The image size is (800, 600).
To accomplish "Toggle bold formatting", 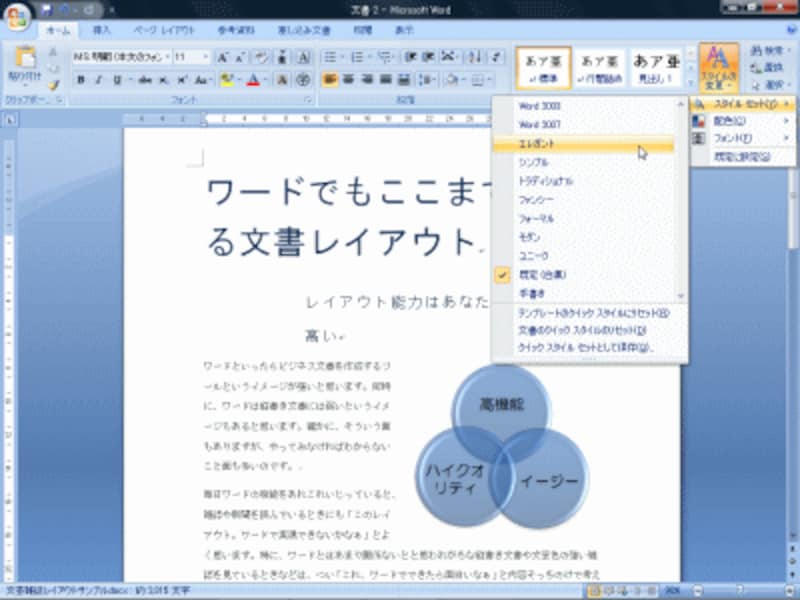I will [x=81, y=77].
